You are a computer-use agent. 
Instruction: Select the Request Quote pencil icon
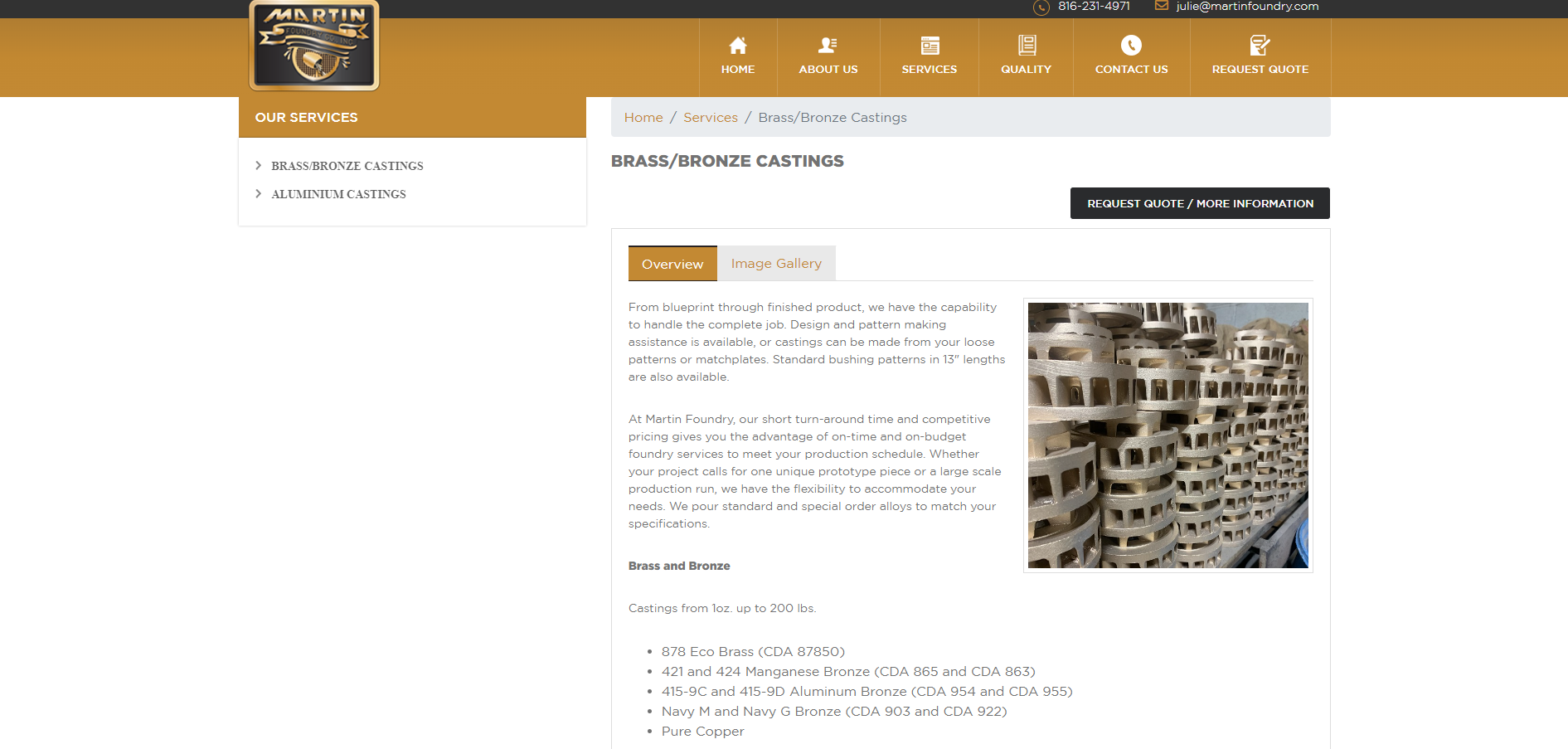tap(1260, 46)
